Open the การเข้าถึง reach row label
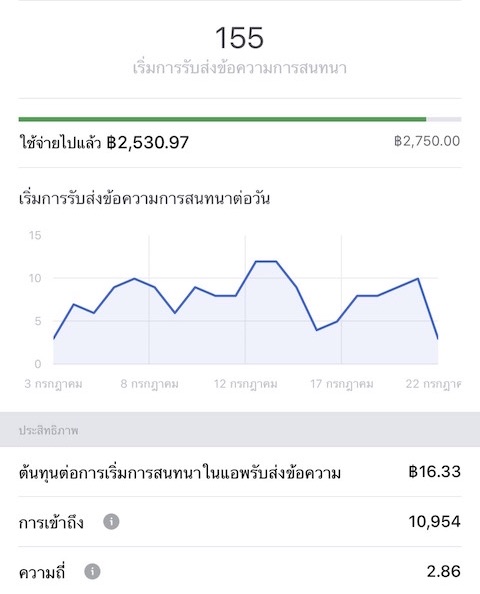This screenshot has height=594, width=480. tap(51, 523)
